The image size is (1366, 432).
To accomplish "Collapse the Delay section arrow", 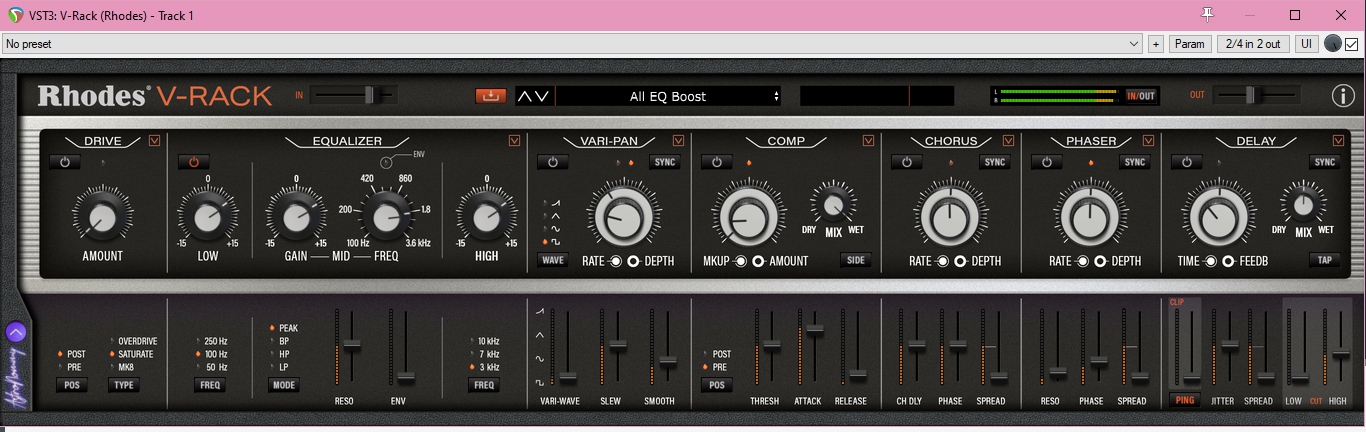I will pos(1338,141).
